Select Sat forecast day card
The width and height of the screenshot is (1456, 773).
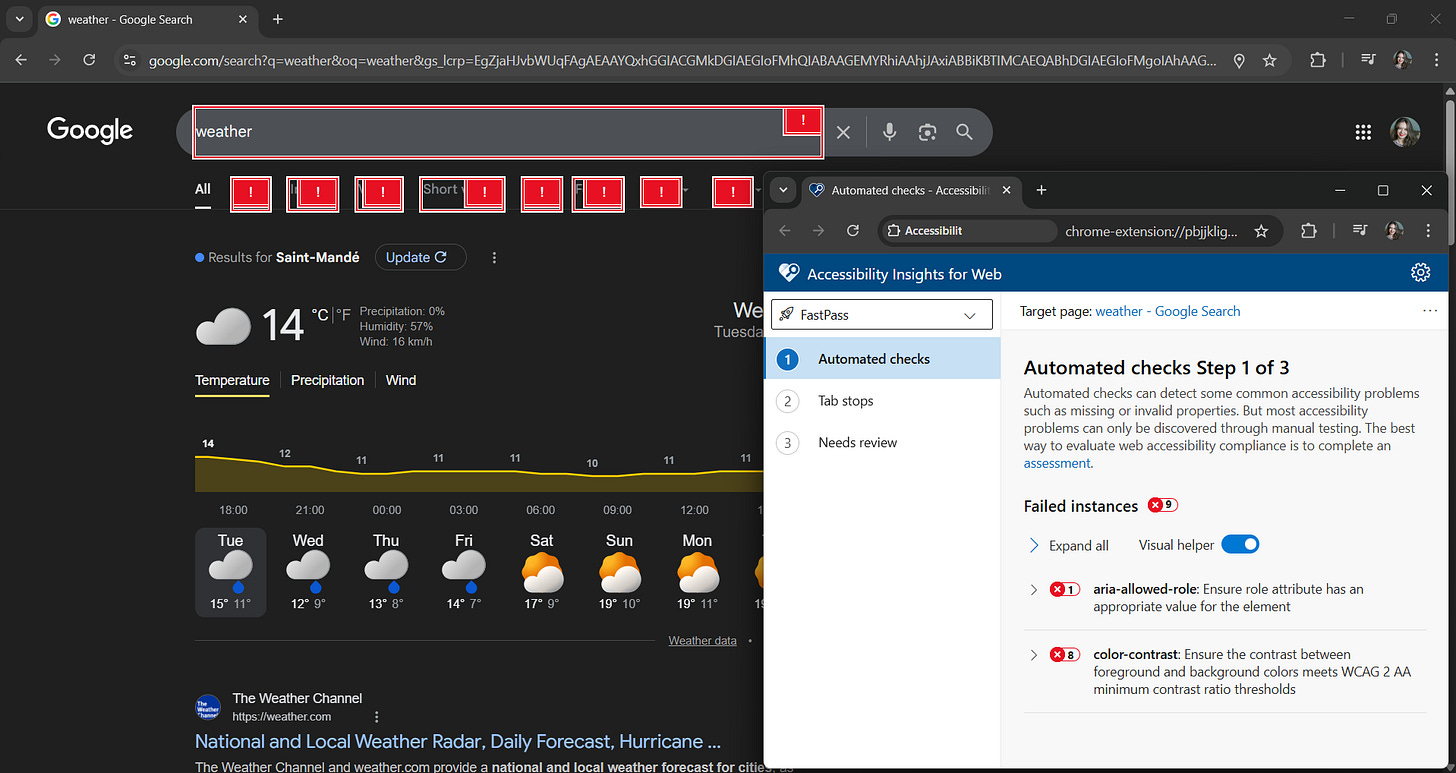tap(542, 572)
